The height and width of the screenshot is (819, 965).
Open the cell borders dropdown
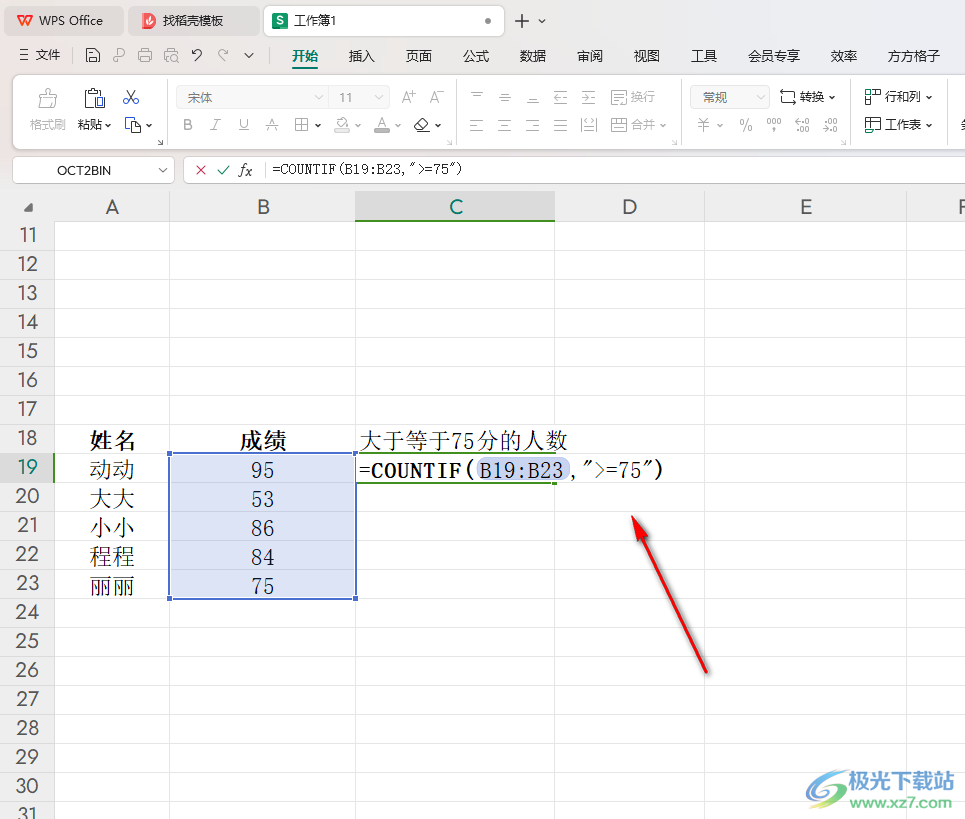[x=318, y=126]
